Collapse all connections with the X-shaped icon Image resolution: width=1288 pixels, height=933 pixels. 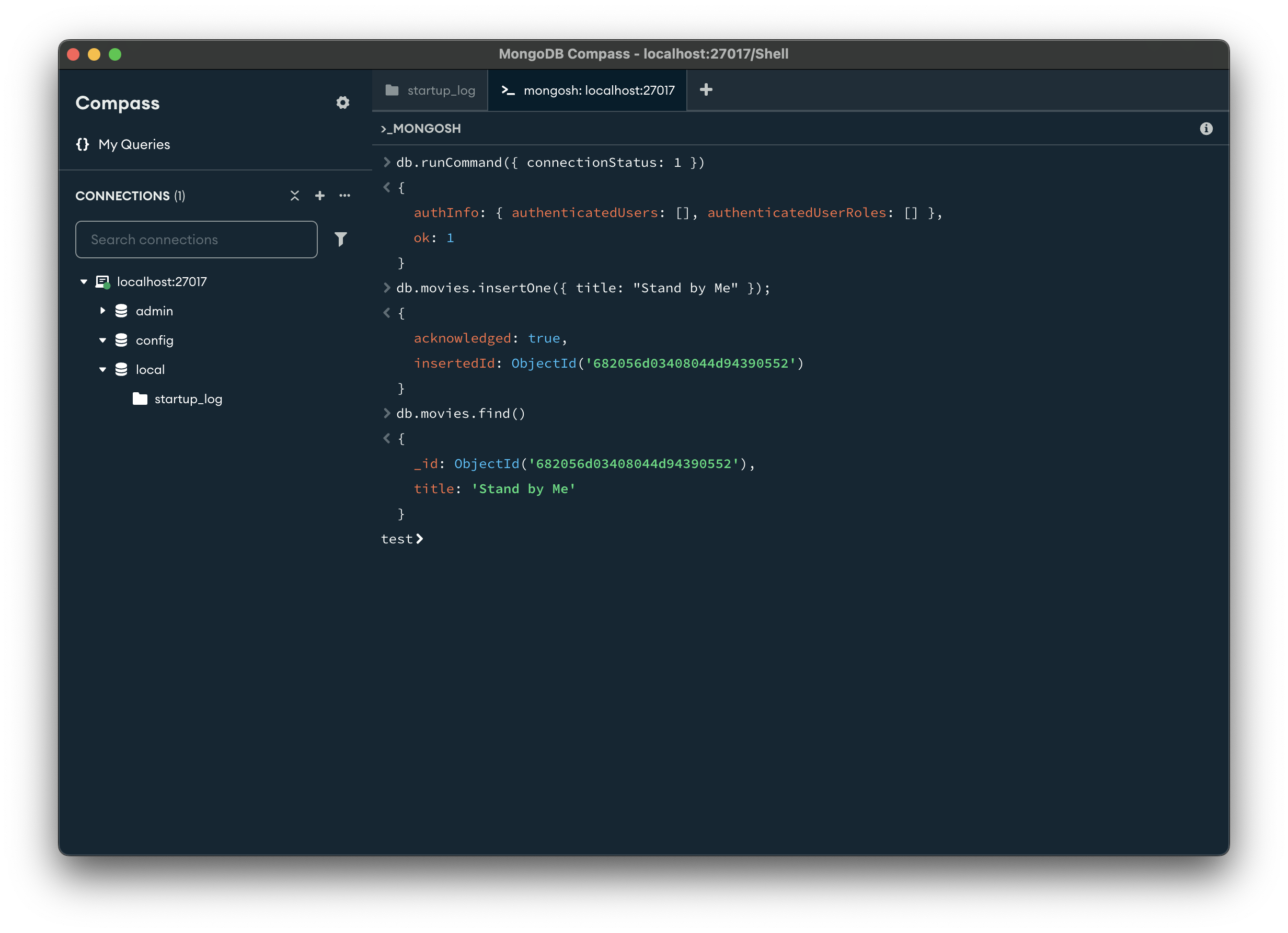pos(295,196)
